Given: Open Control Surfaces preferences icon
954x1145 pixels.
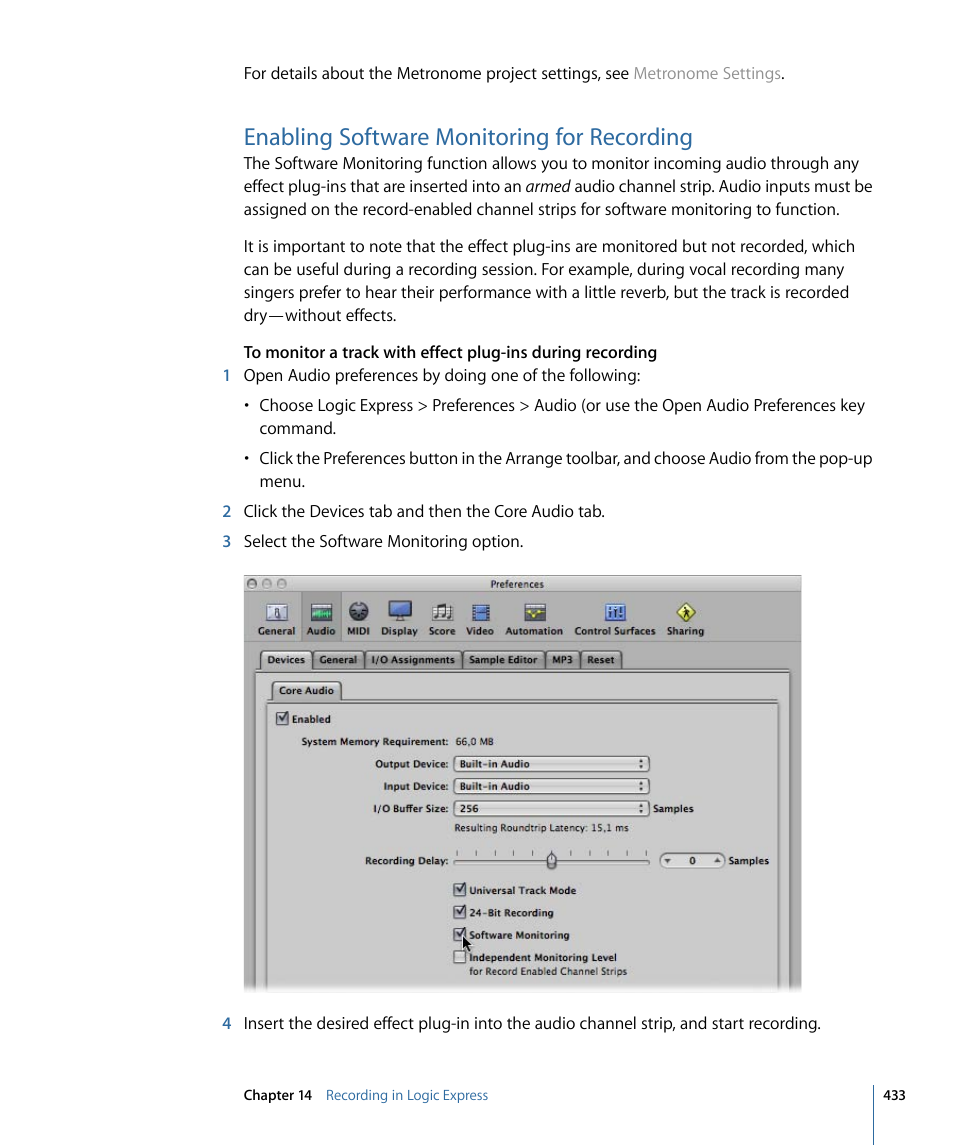Looking at the screenshot, I should coord(614,619).
